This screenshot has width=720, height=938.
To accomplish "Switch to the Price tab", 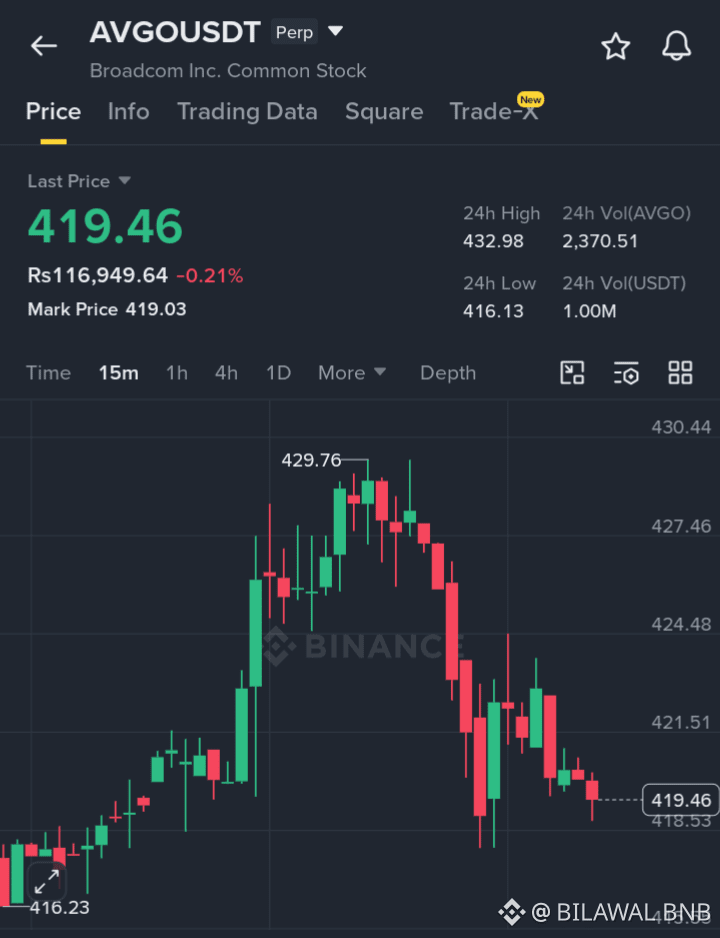I will pos(53,112).
